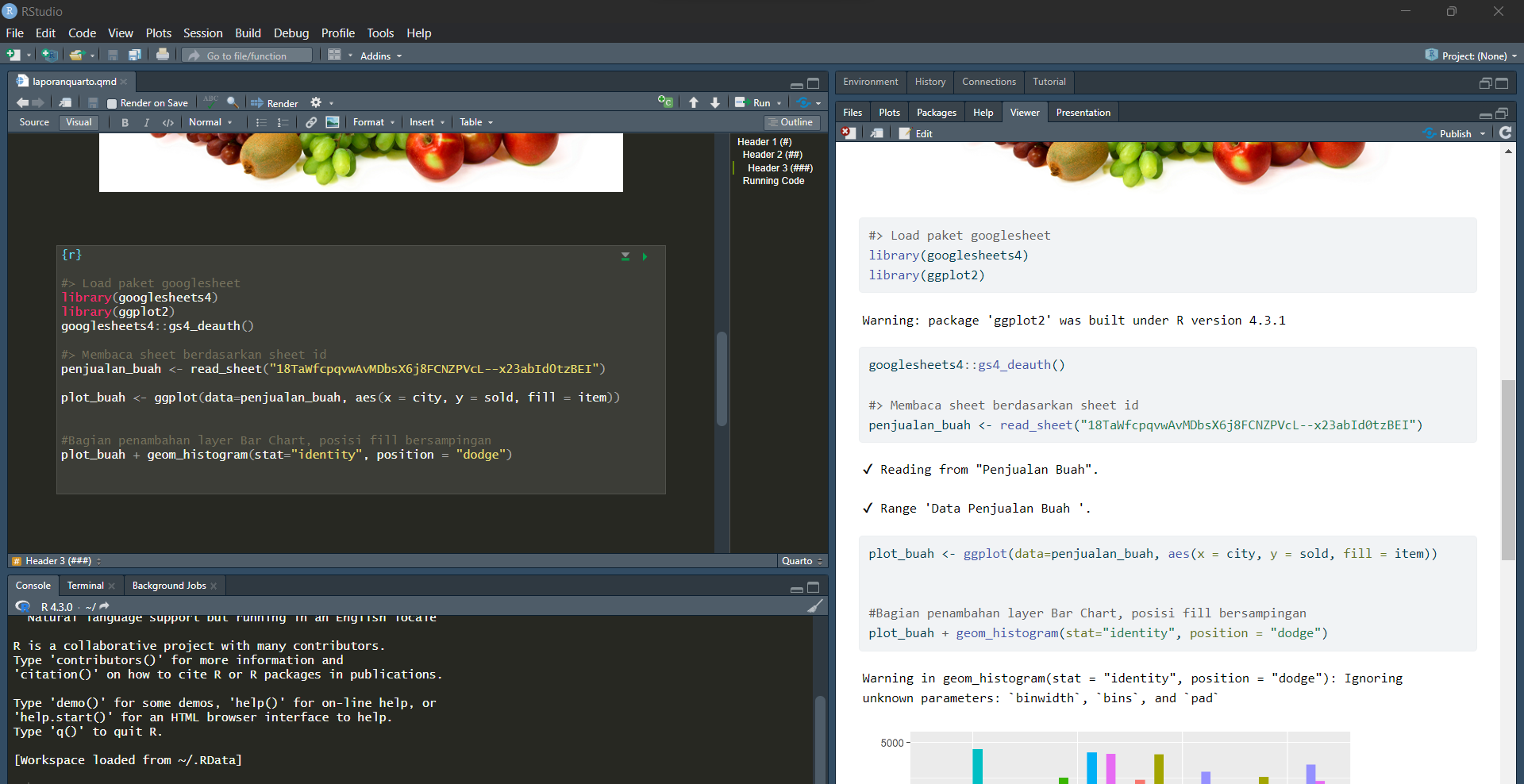Open the Header 3 section navigator
Image resolution: width=1524 pixels, height=784 pixels.
tap(57, 561)
